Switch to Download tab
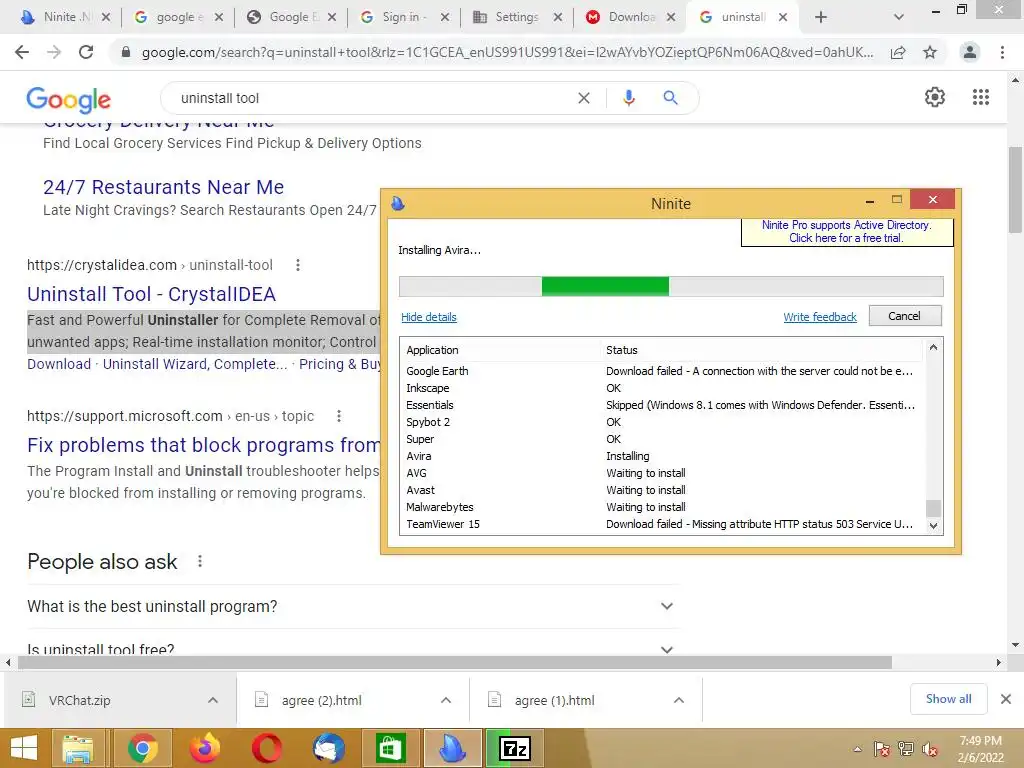Viewport: 1024px width, 768px height. (x=631, y=17)
